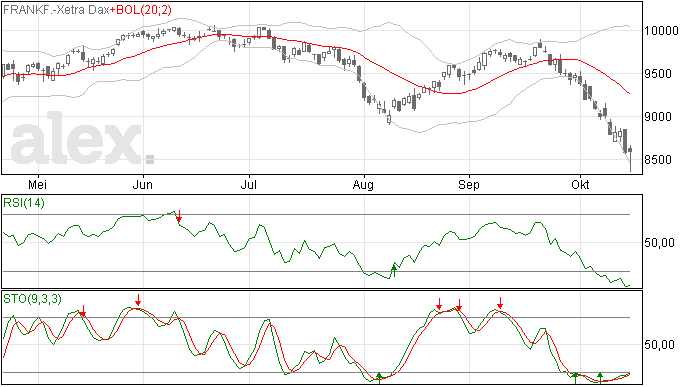690x387 pixels.
Task: Click the red sell arrow on the RSI chart
Action: click(179, 216)
